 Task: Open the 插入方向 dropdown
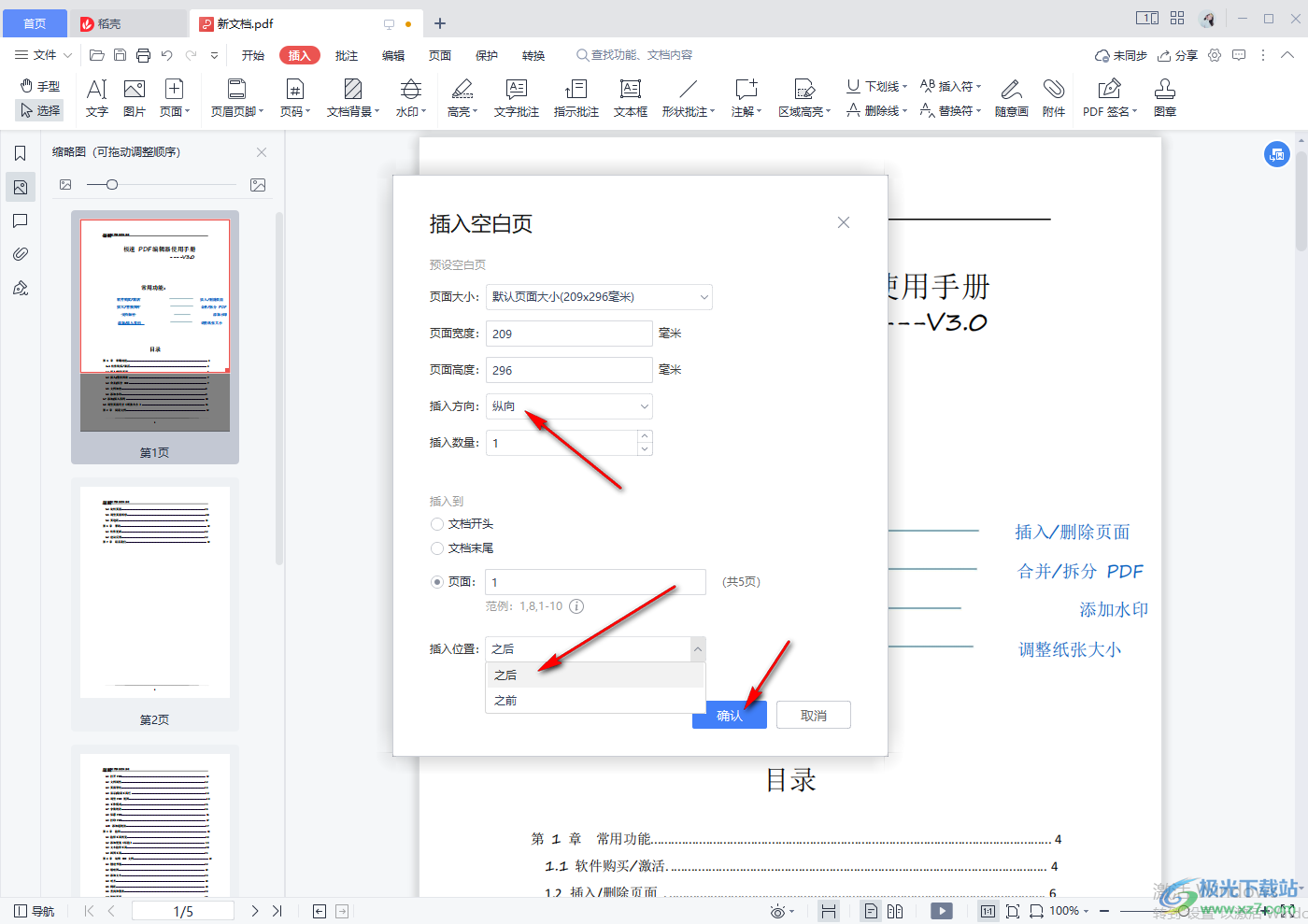coord(569,406)
